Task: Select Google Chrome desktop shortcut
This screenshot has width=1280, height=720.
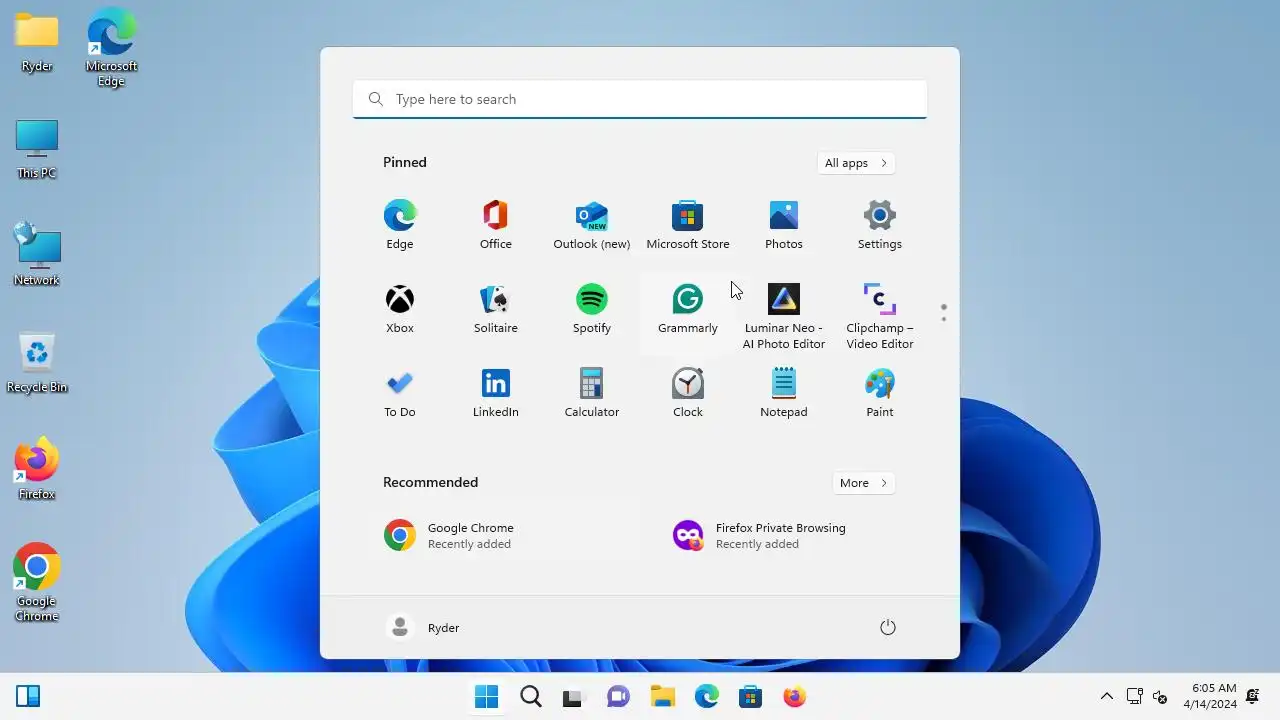Action: (37, 582)
